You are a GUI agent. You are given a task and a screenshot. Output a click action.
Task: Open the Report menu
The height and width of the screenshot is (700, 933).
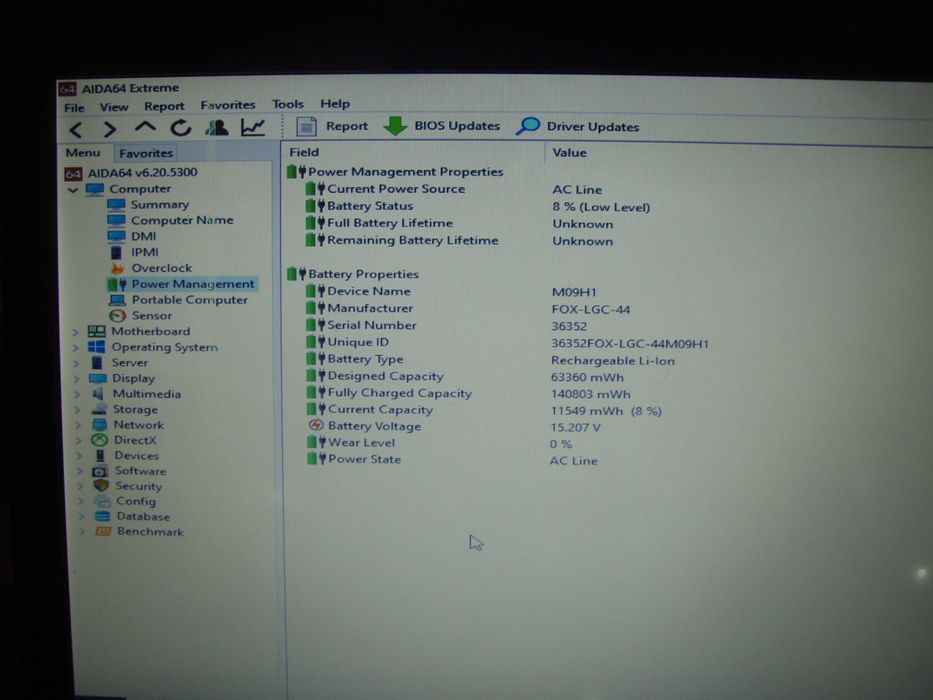point(164,107)
